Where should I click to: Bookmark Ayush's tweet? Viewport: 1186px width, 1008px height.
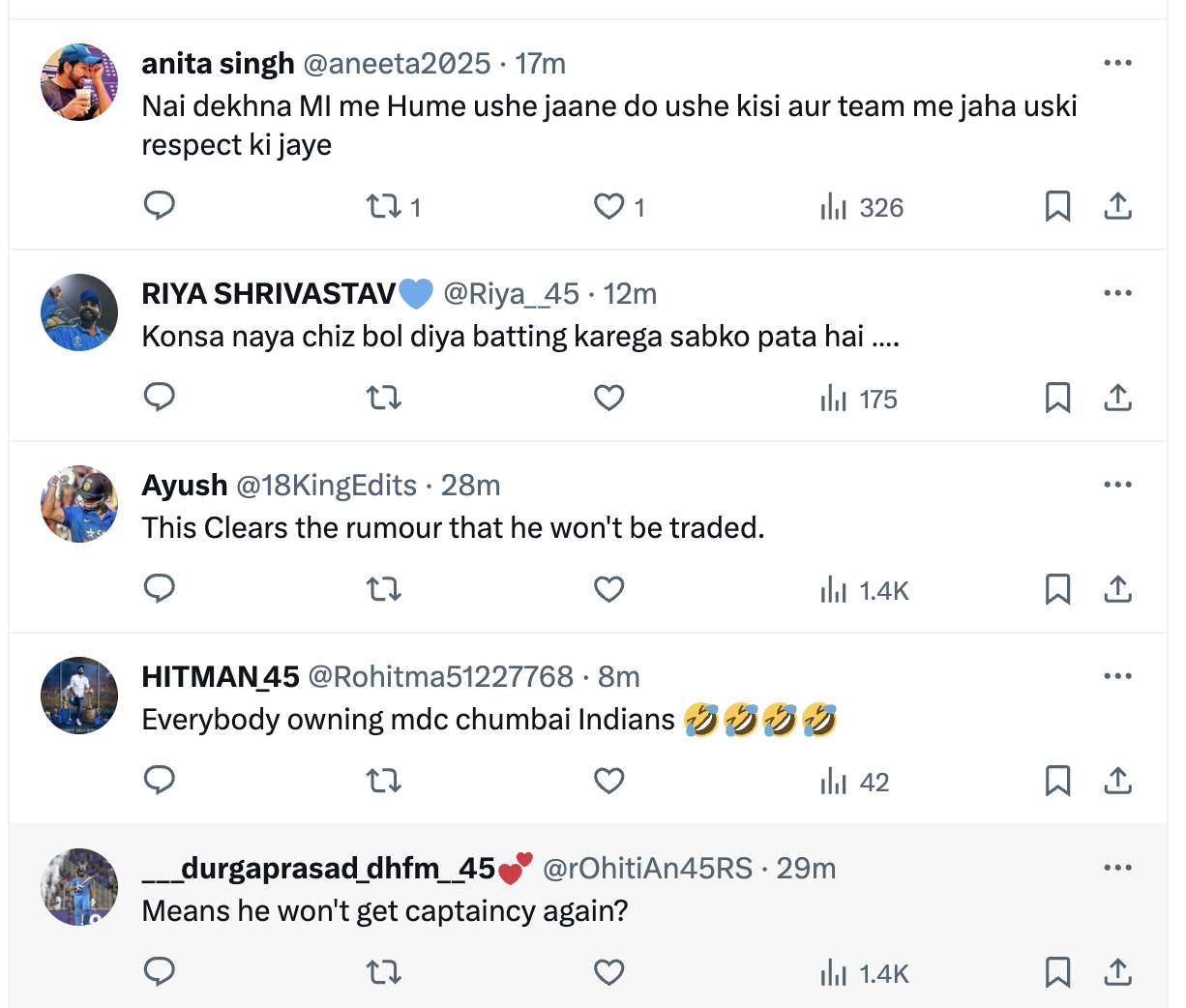pyautogui.click(x=1057, y=589)
